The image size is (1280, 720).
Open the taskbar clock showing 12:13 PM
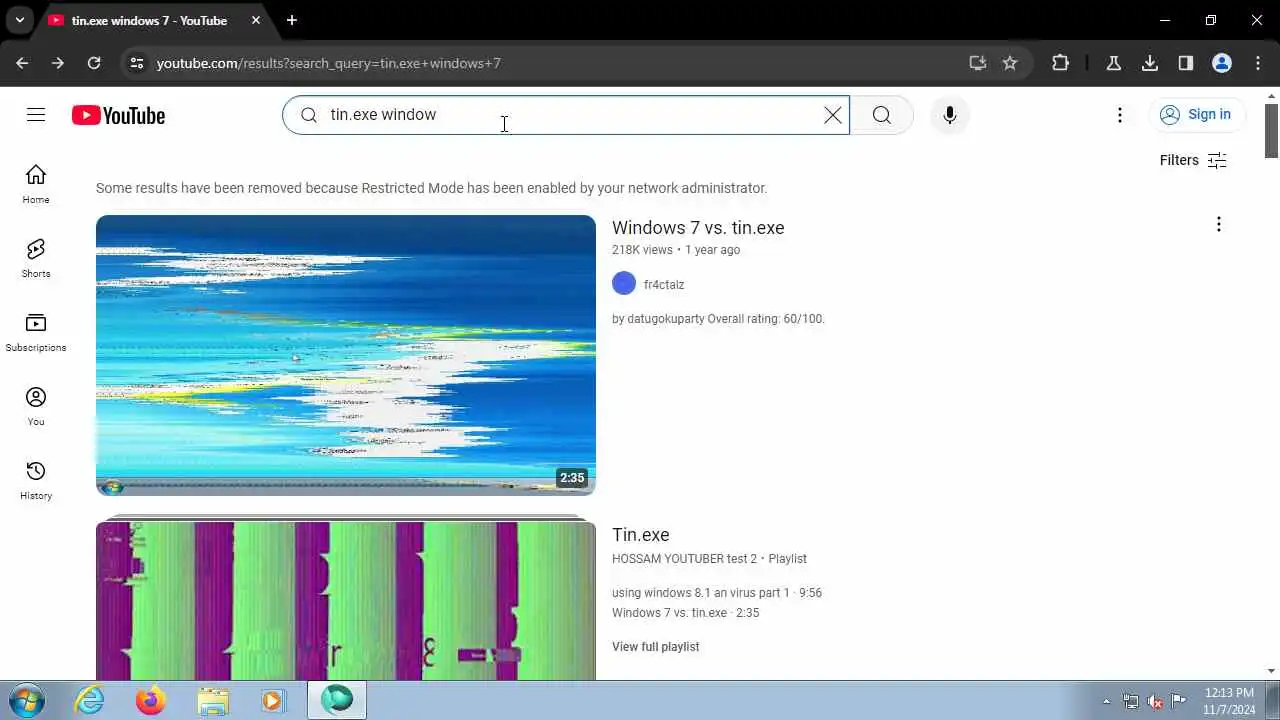point(1229,701)
